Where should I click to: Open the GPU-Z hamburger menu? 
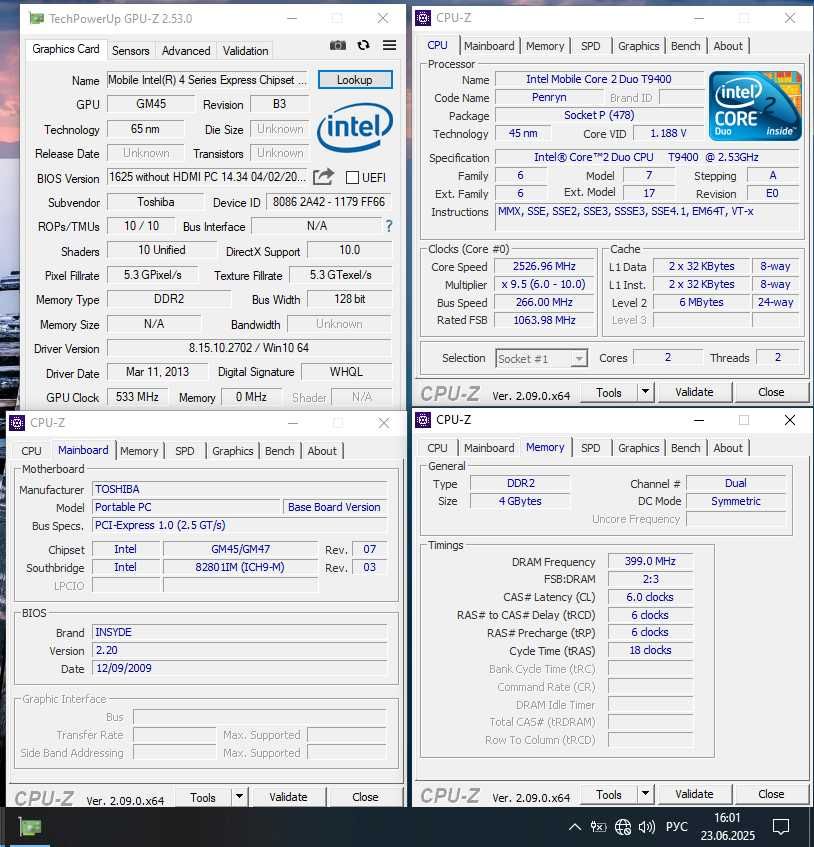[389, 45]
